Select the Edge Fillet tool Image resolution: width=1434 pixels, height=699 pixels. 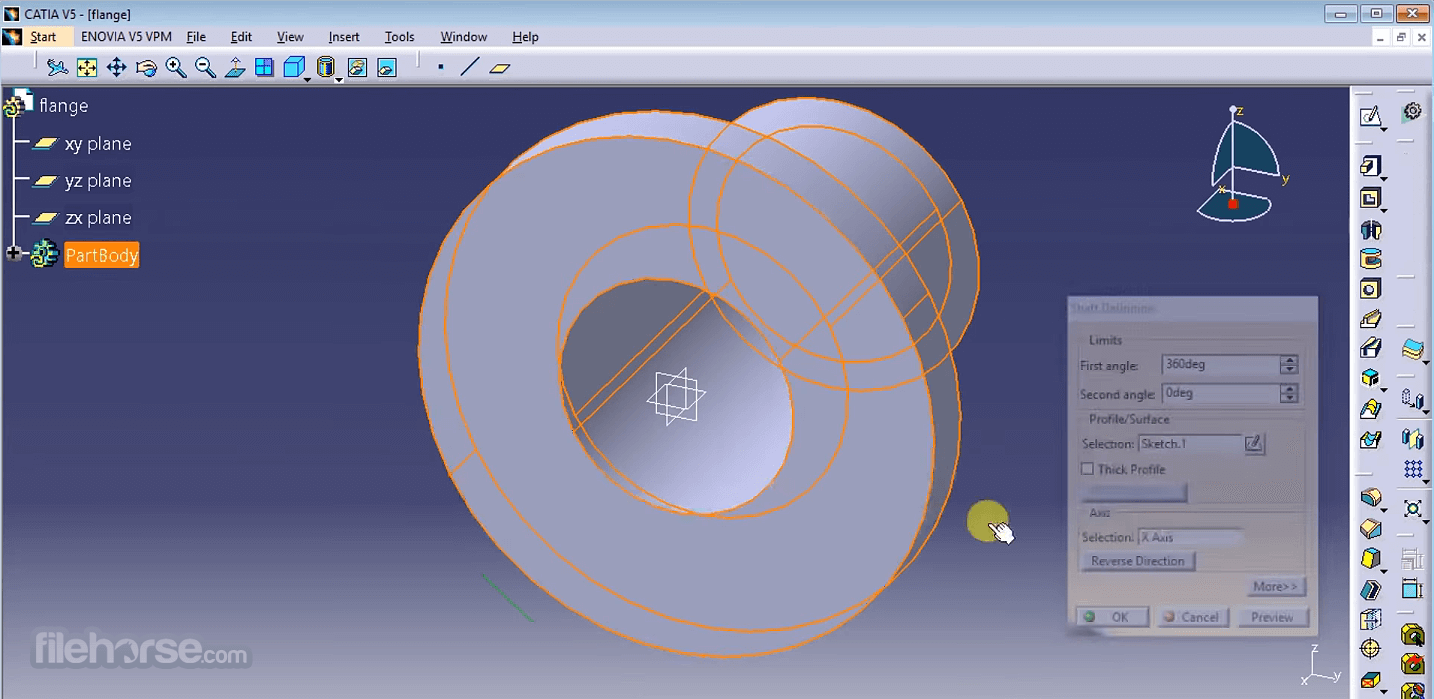pos(1370,497)
